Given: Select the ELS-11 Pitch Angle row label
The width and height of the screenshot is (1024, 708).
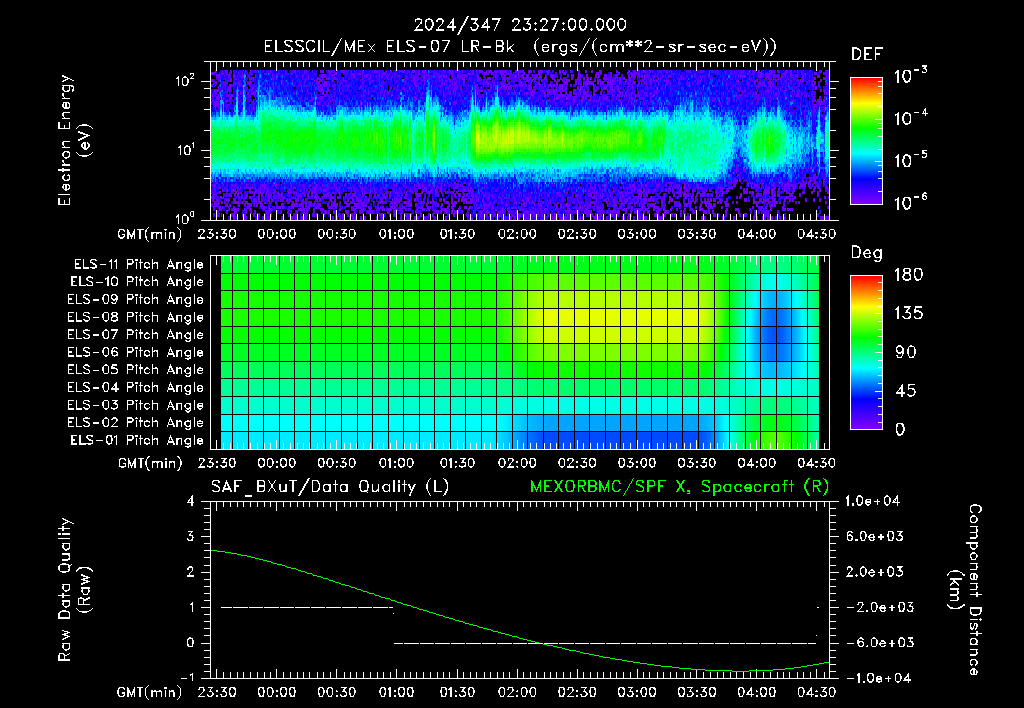Looking at the screenshot, I should (138, 265).
